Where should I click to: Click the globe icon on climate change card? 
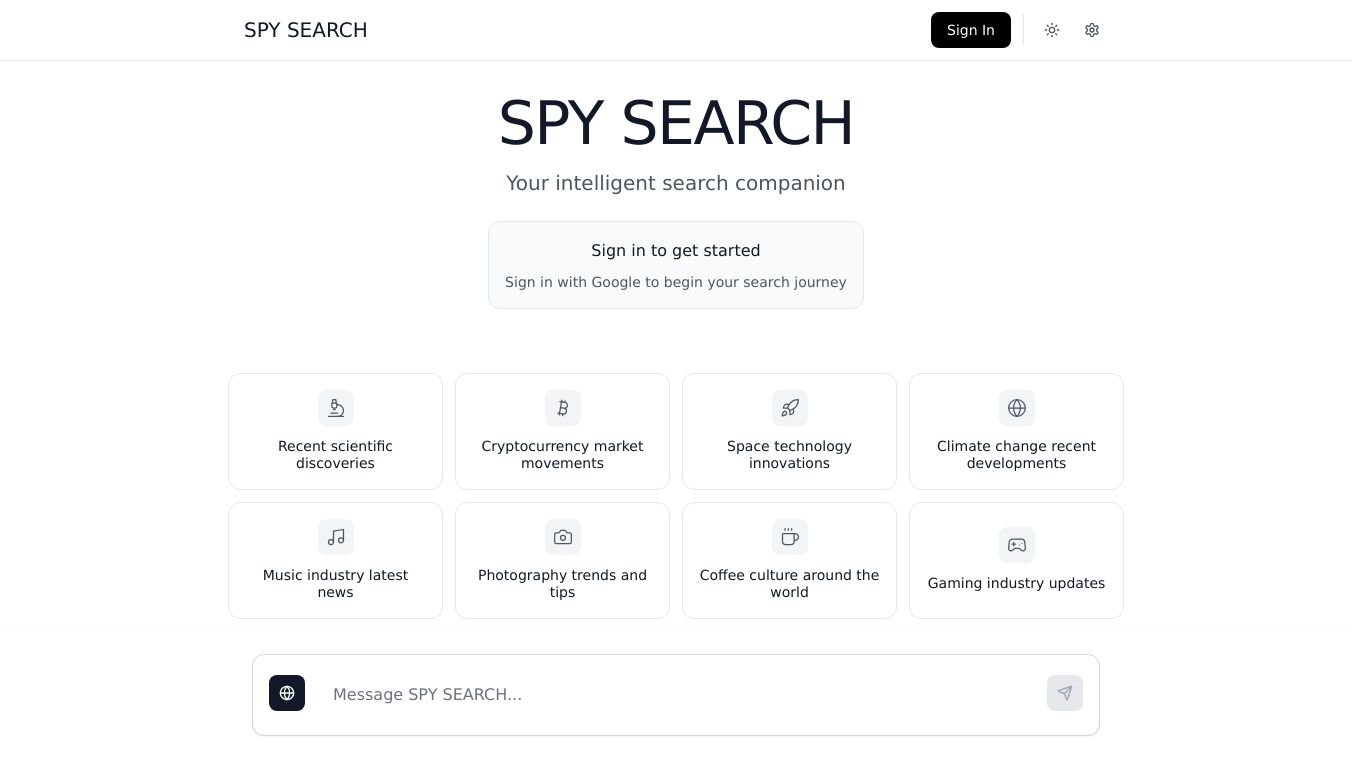pos(1017,408)
